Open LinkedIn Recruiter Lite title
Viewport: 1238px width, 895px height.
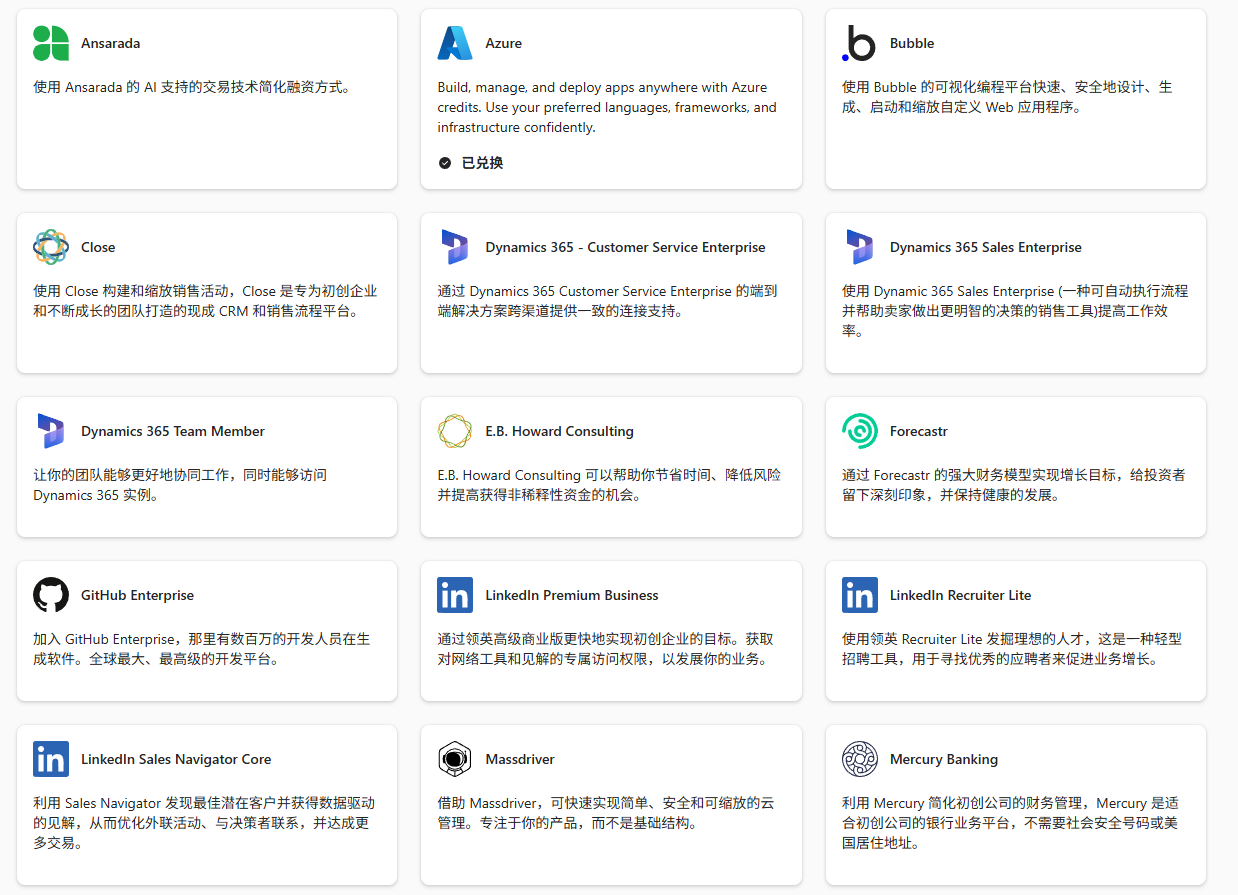point(961,595)
